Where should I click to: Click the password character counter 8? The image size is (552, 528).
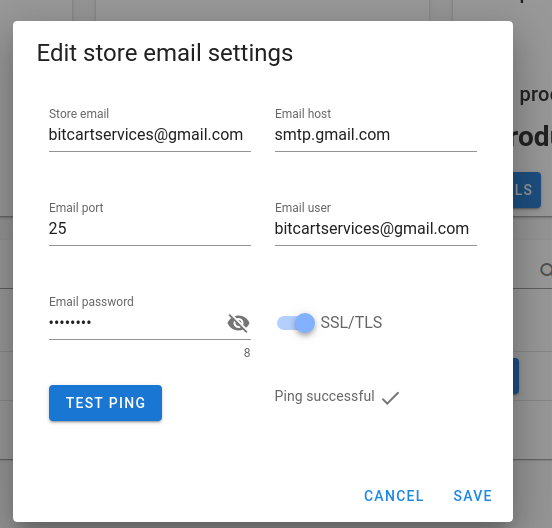click(x=247, y=353)
